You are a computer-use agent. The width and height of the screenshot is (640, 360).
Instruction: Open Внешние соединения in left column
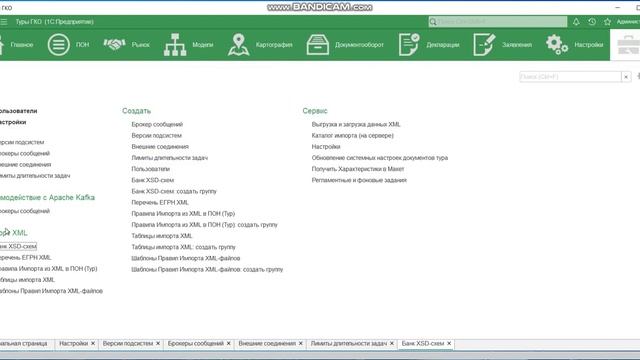coord(26,164)
